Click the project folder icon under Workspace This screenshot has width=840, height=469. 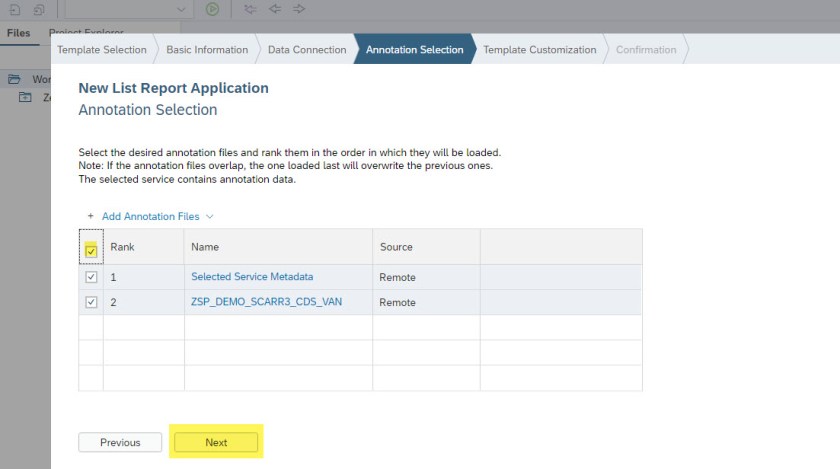click(x=26, y=97)
